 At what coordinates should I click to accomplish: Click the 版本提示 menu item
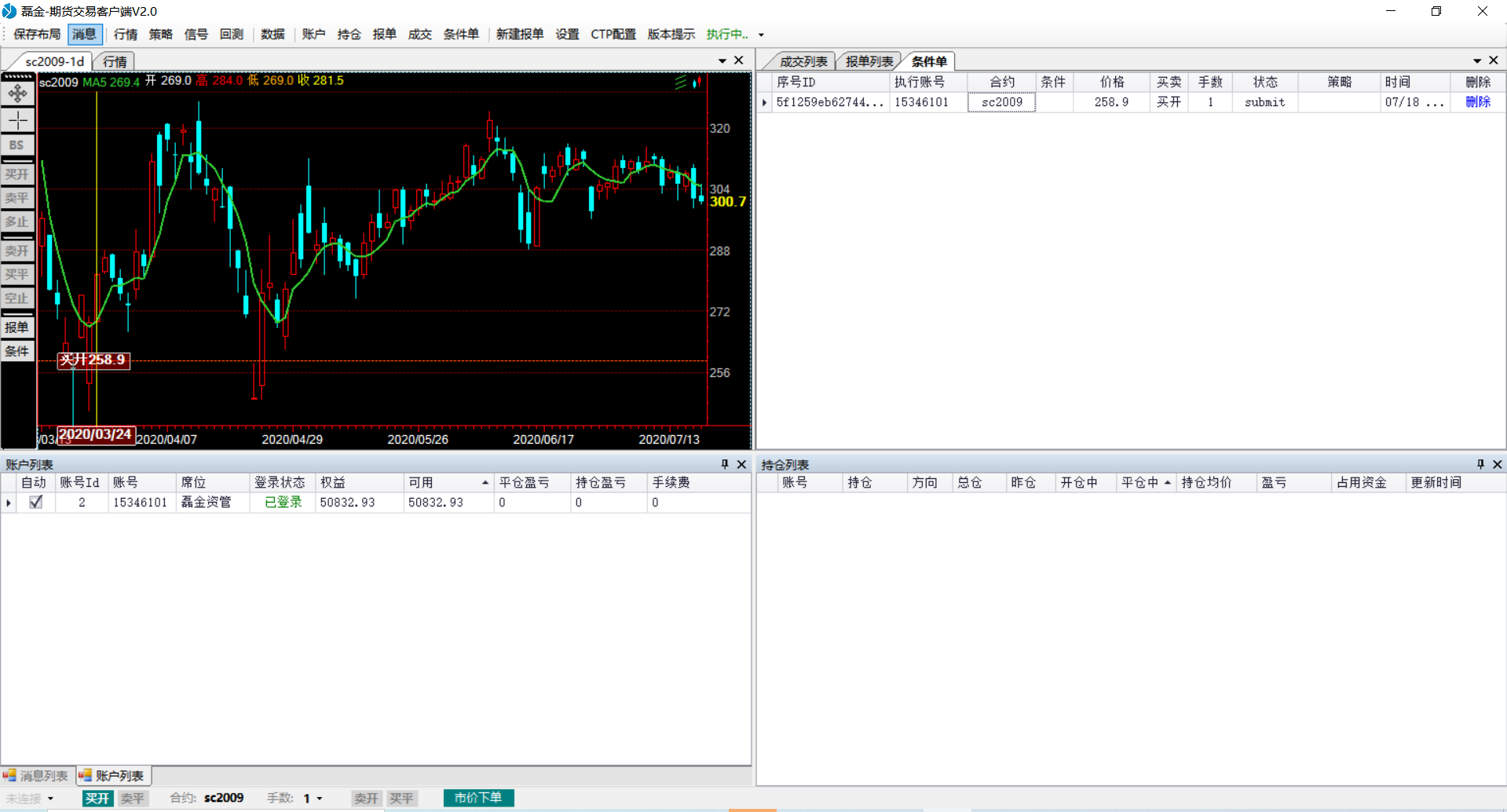(671, 35)
